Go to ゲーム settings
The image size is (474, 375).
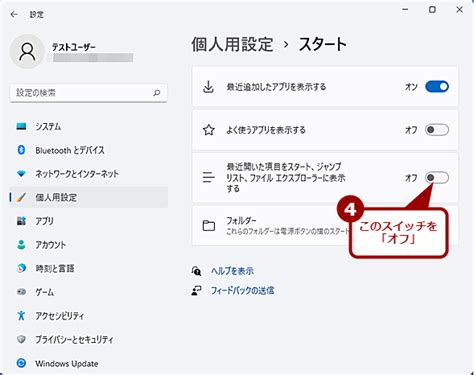pos(89,292)
